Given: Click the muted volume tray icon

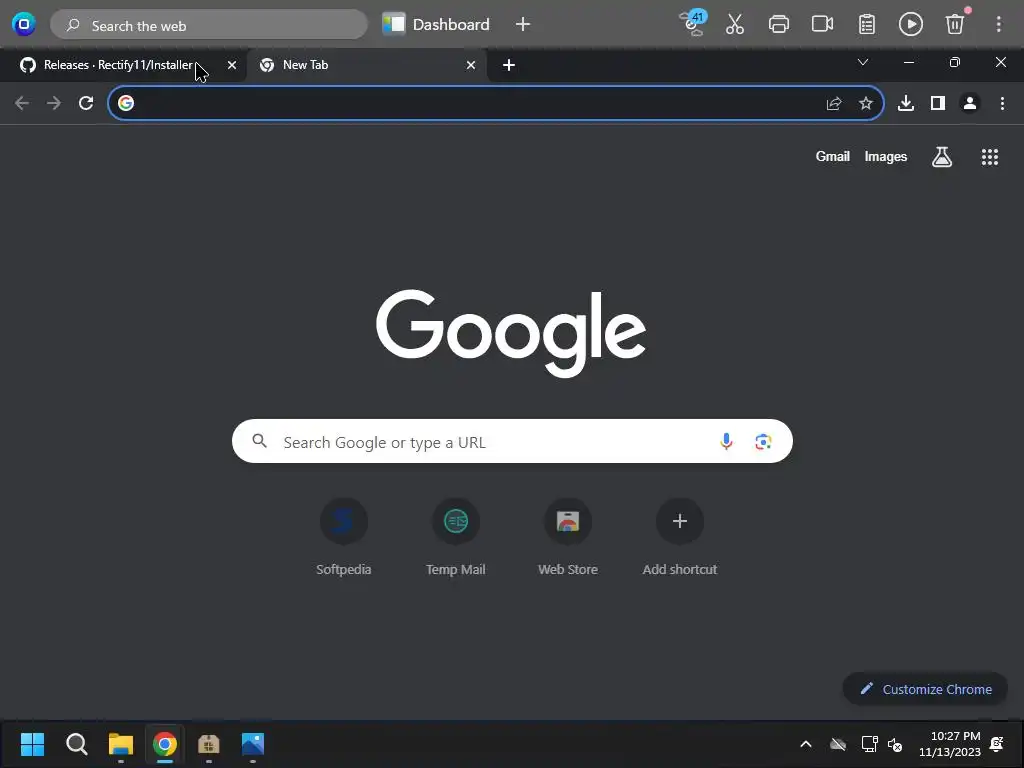Looking at the screenshot, I should pos(895,744).
